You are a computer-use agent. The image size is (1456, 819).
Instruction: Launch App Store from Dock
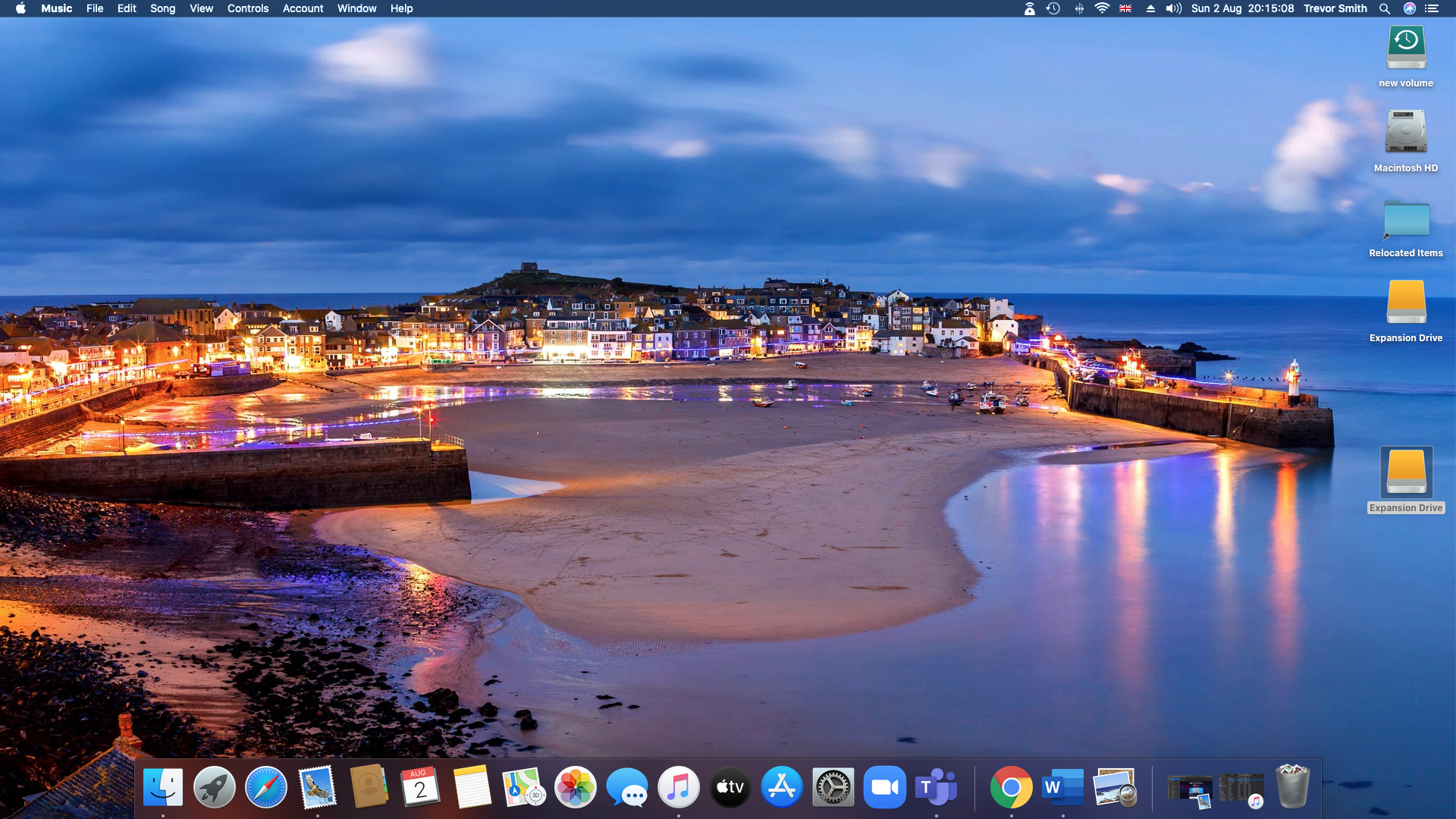pyautogui.click(x=782, y=787)
